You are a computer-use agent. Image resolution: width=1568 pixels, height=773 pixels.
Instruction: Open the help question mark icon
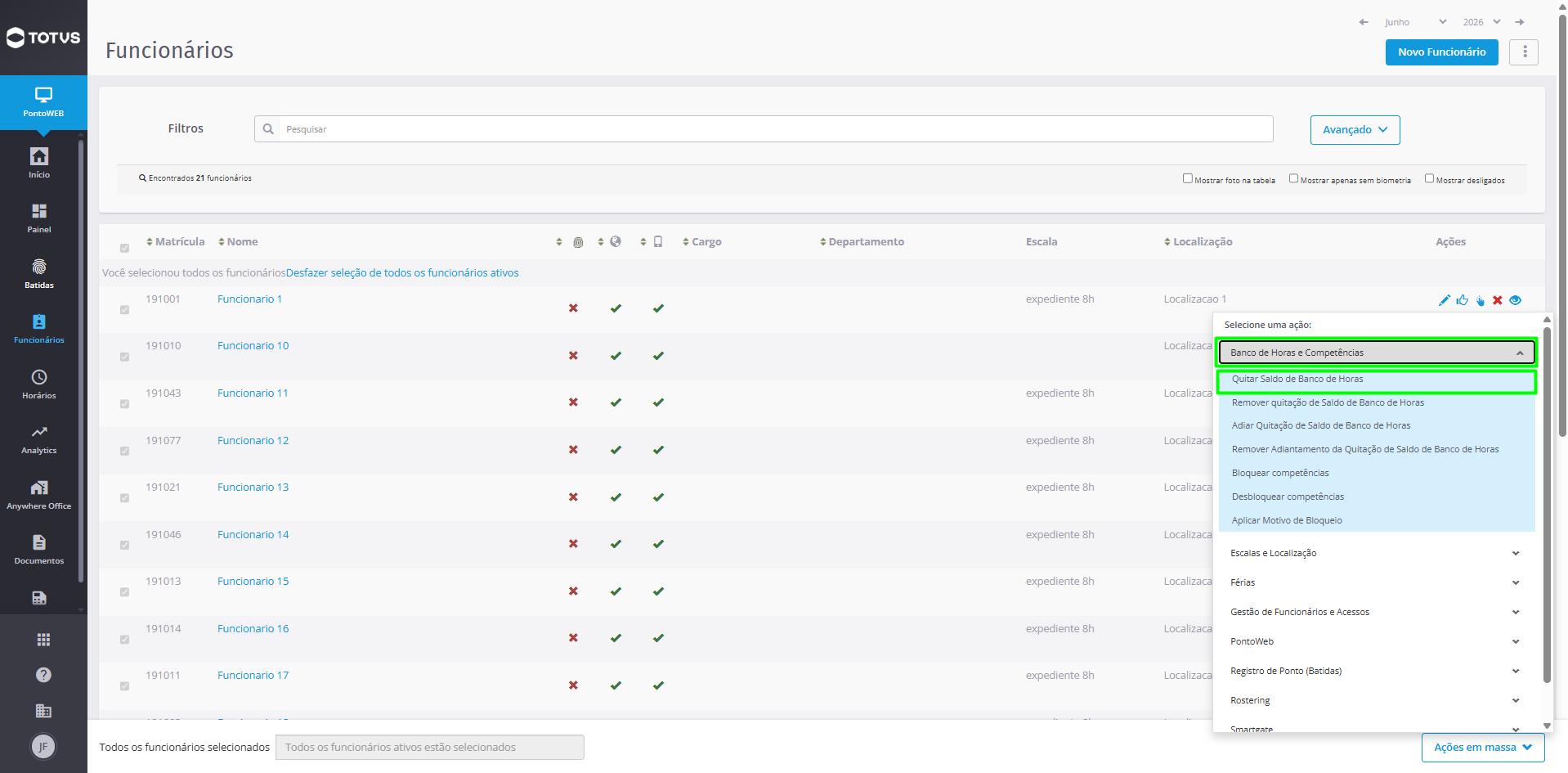pos(43,675)
